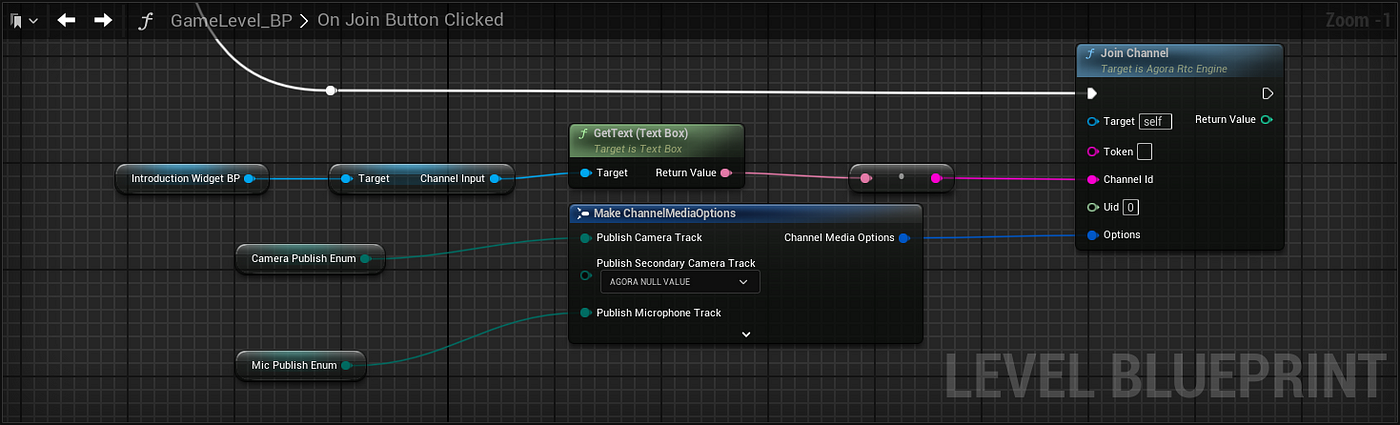Click the function icon before GameLevel_BP
The width and height of the screenshot is (1400, 425).
(146, 20)
